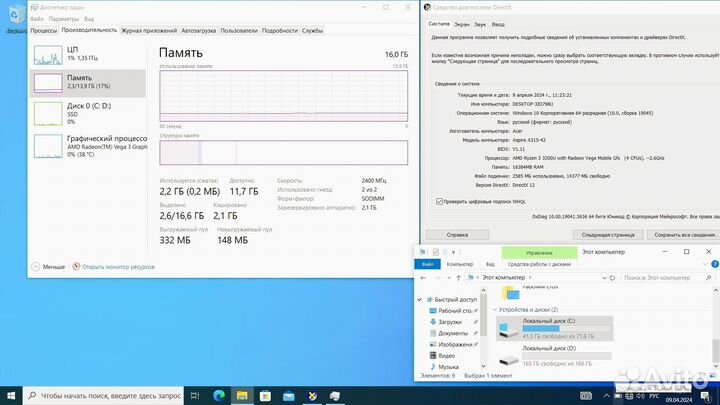The height and width of the screenshot is (405, 720).
Task: Select Local Disk (D:) drive
Action: [554, 356]
